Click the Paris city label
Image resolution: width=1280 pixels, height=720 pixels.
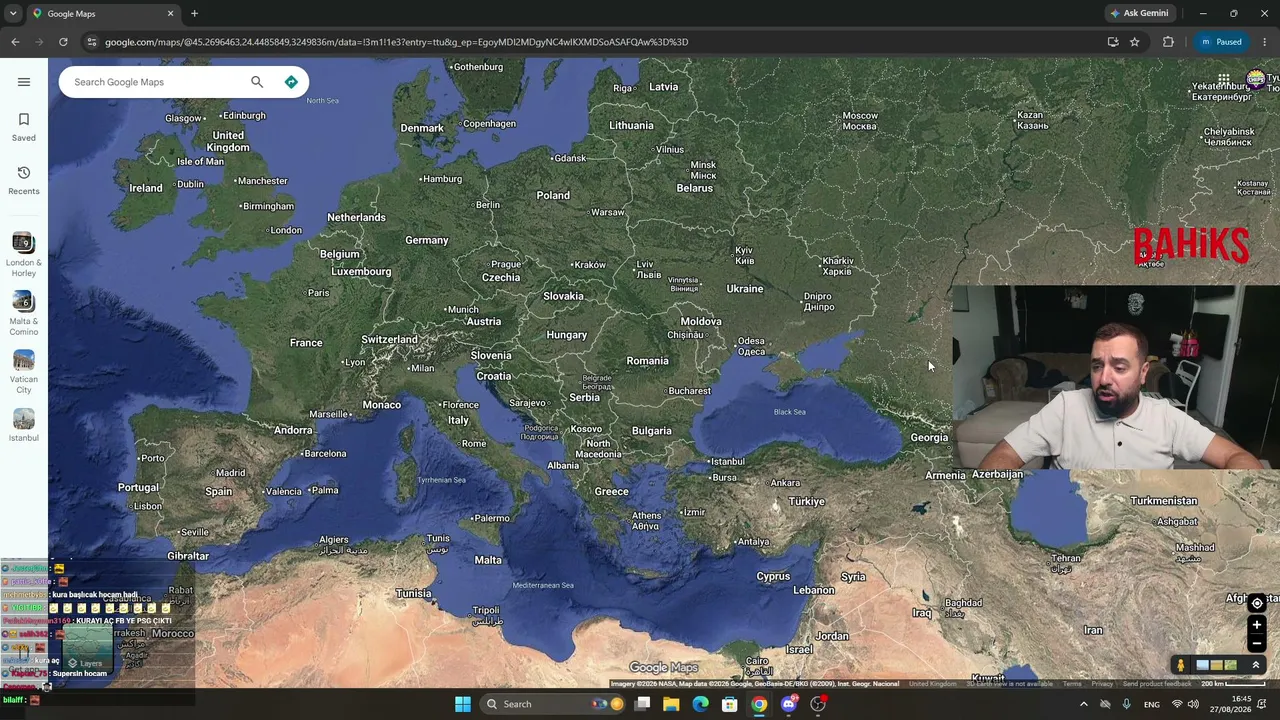(319, 293)
